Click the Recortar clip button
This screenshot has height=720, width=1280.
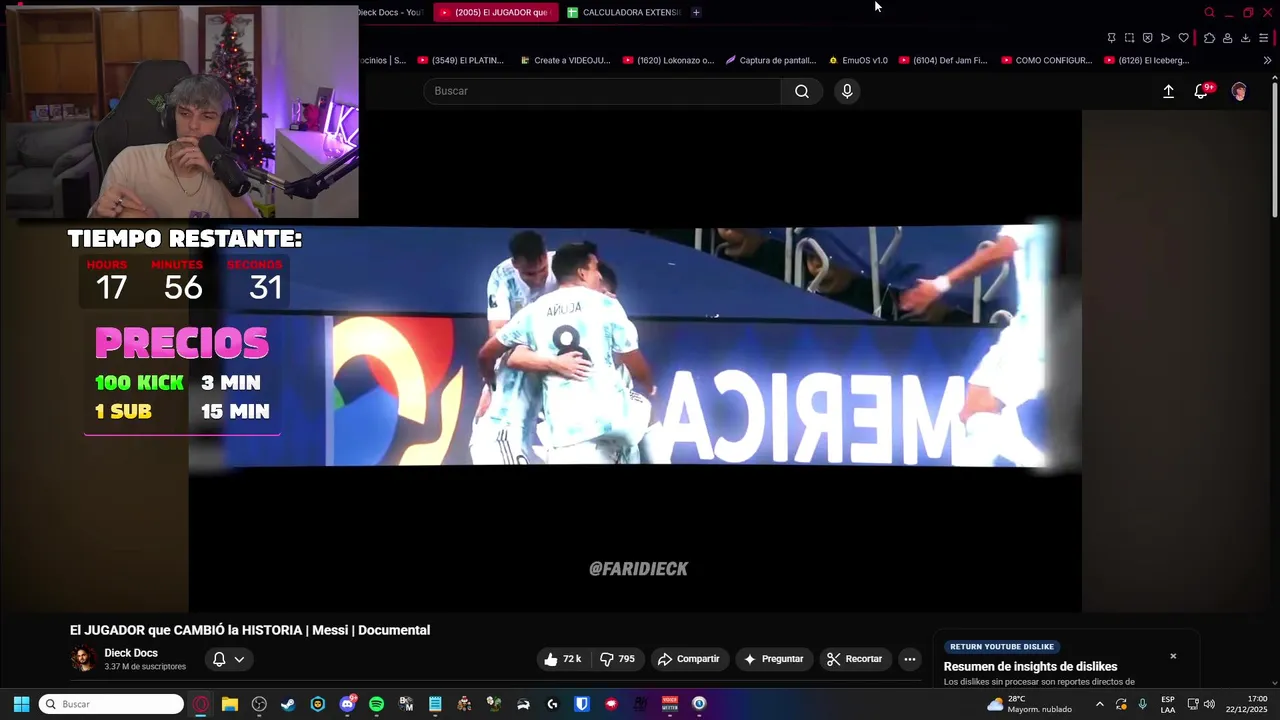tap(855, 659)
